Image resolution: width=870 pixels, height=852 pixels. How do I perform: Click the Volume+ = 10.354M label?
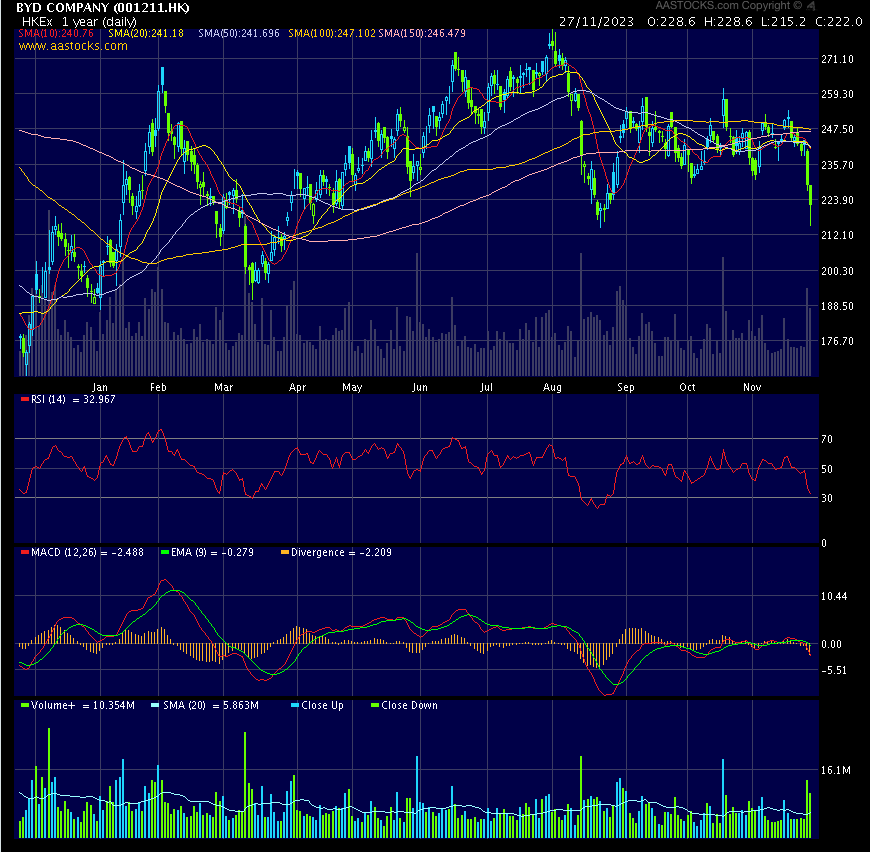click(x=83, y=706)
